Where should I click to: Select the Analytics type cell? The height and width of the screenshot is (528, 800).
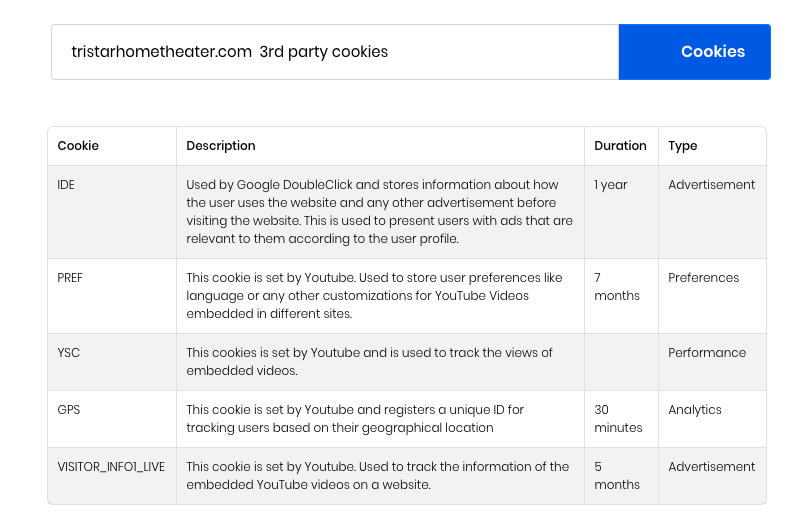tap(712, 419)
